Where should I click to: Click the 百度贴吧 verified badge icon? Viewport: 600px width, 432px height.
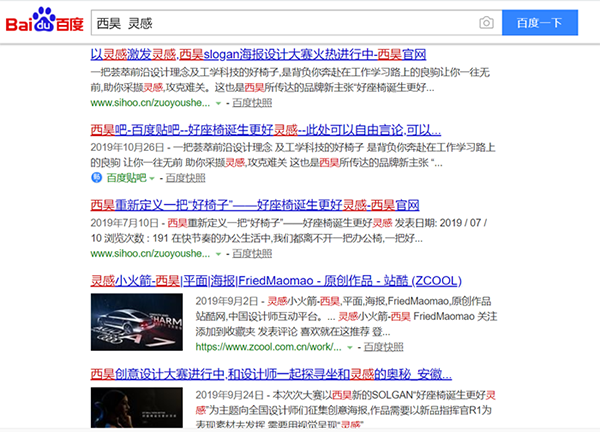click(x=96, y=177)
